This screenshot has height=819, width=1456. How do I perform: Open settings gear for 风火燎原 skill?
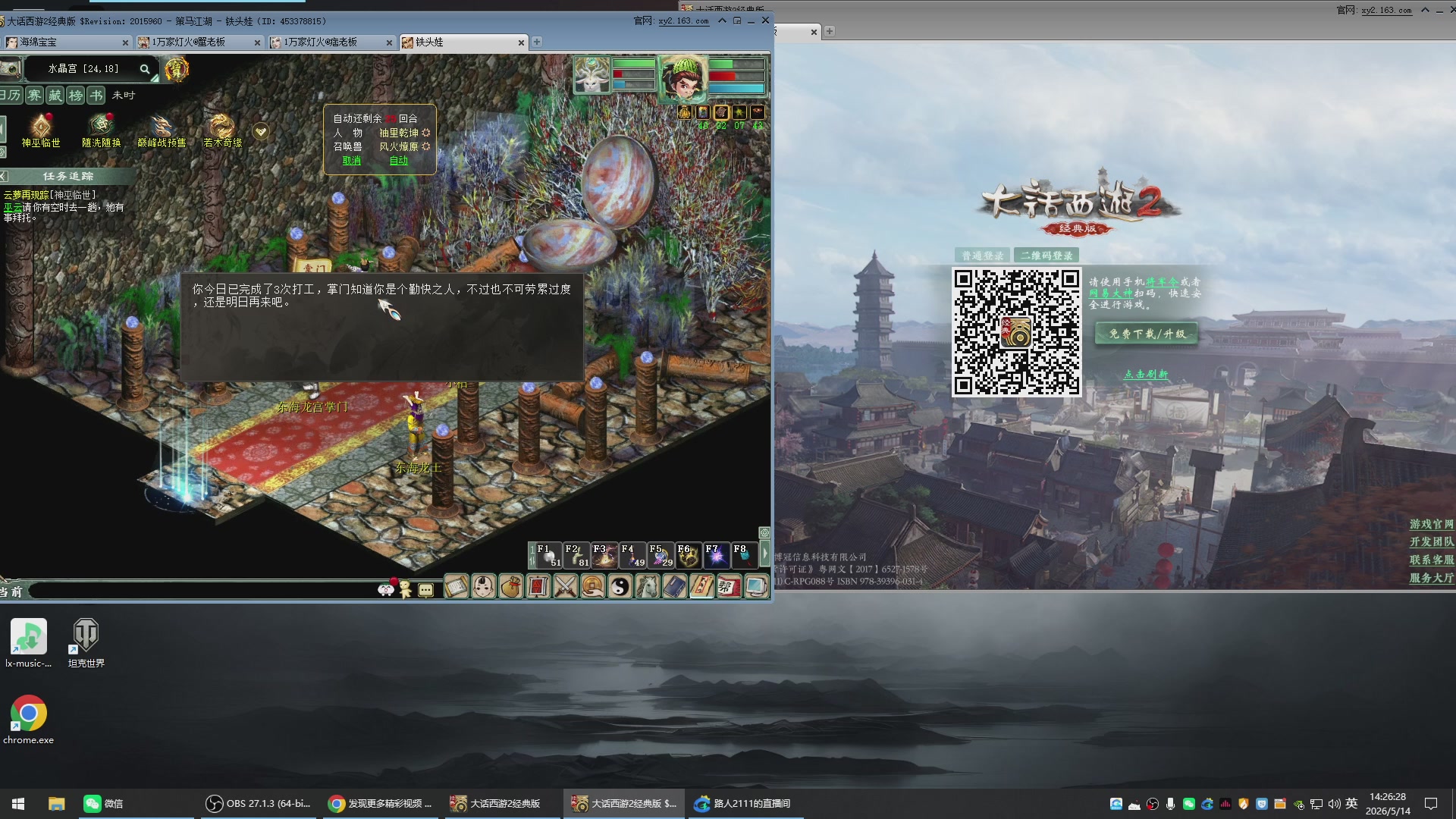point(426,146)
